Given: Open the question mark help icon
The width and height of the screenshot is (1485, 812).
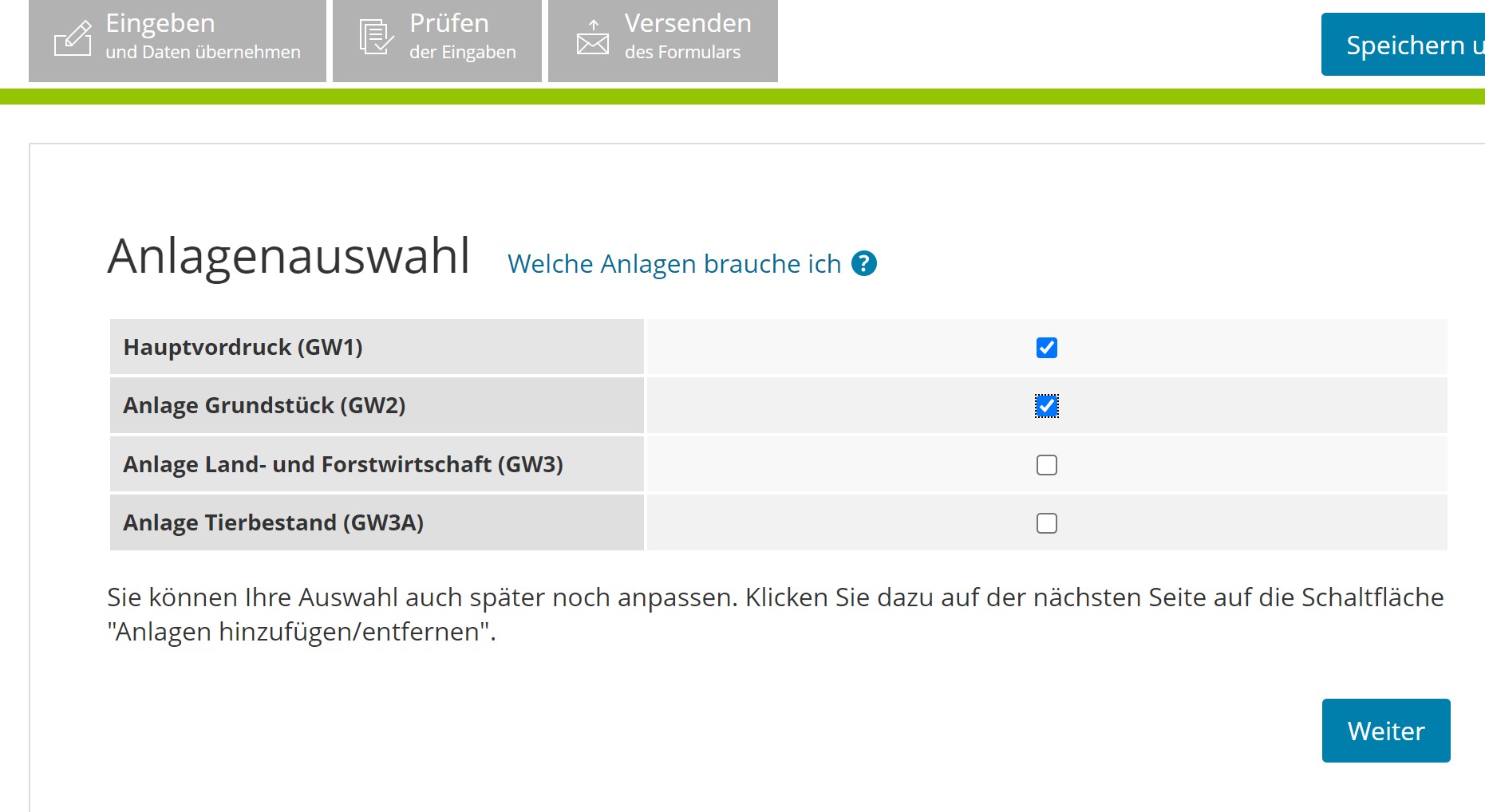Looking at the screenshot, I should pos(864,263).
